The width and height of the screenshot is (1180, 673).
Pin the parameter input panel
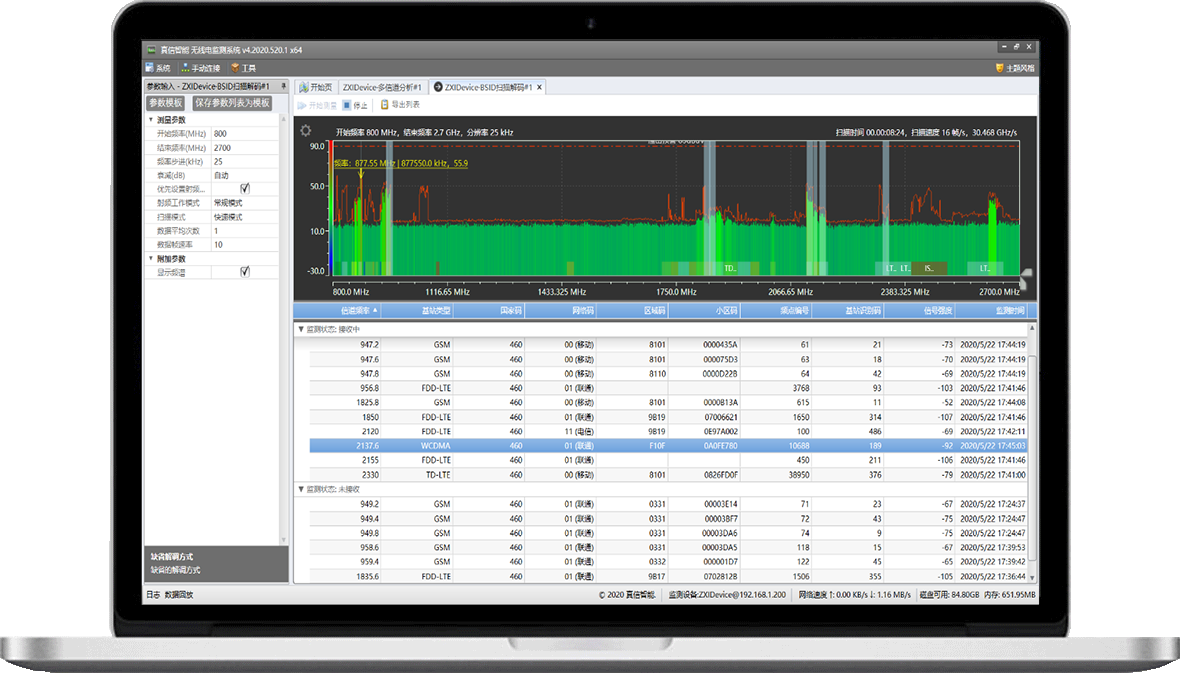284,86
